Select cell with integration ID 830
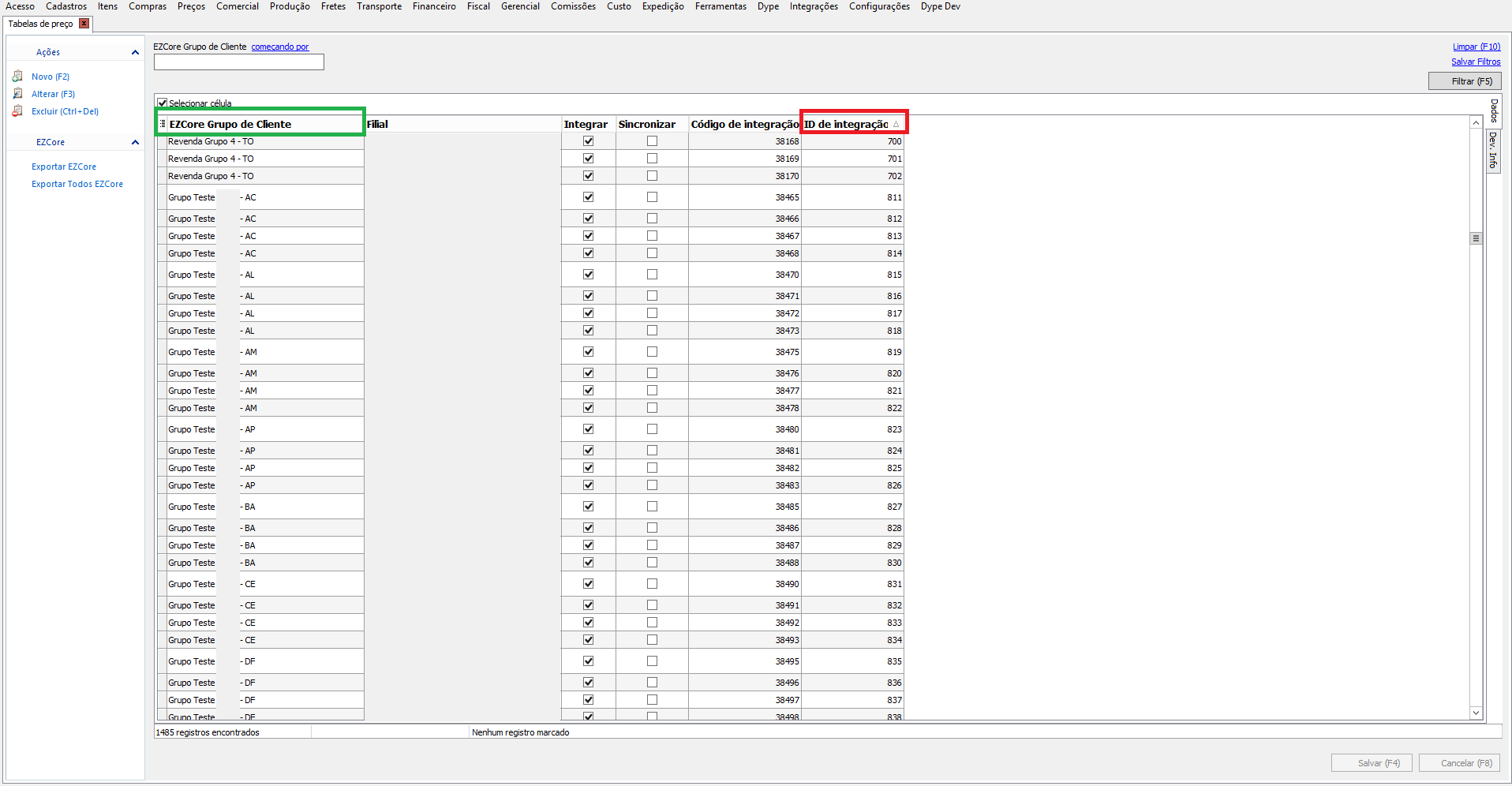The height and width of the screenshot is (786, 1512). pyautogui.click(x=853, y=563)
